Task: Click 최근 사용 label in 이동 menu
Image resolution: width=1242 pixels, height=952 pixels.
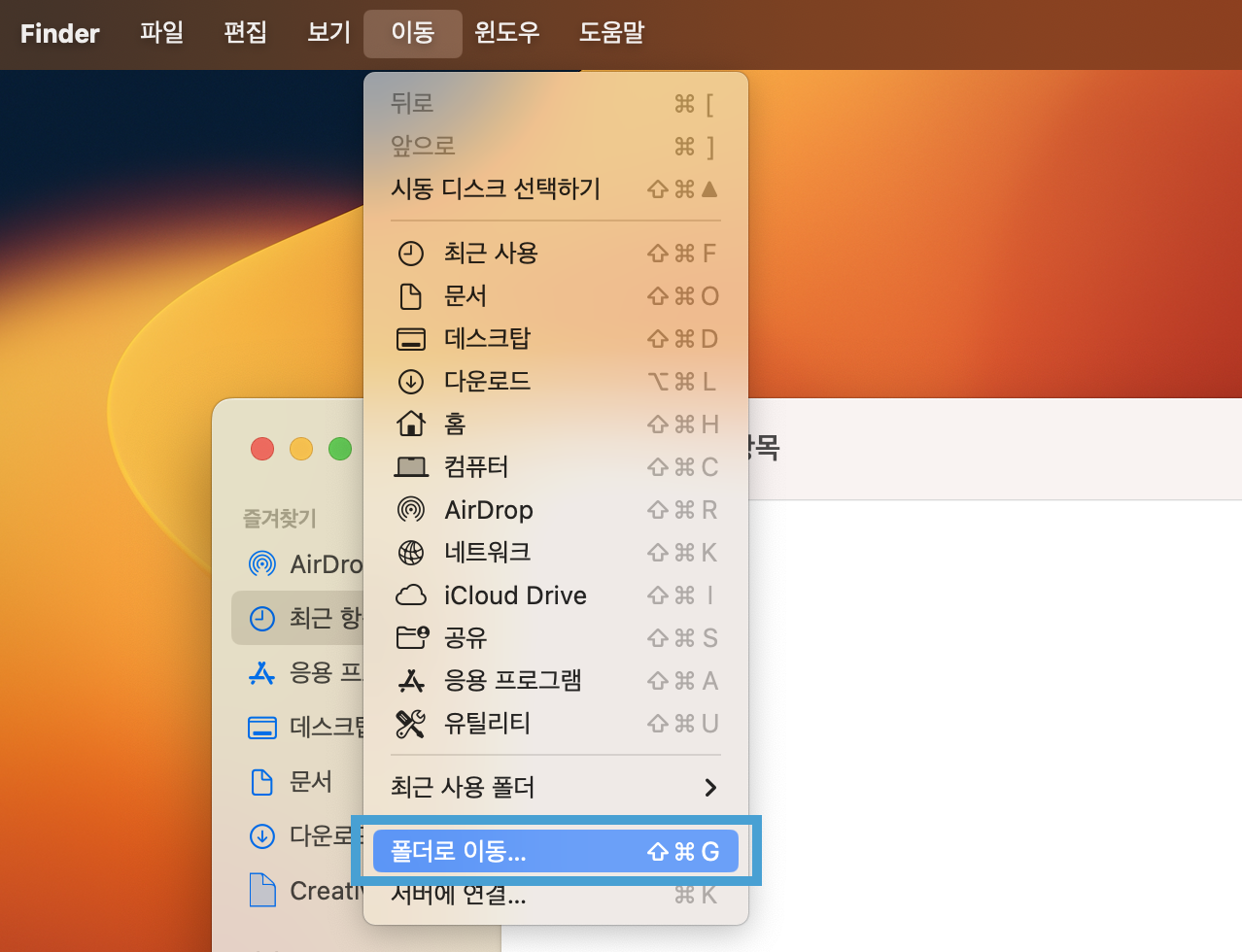Action: click(x=491, y=254)
